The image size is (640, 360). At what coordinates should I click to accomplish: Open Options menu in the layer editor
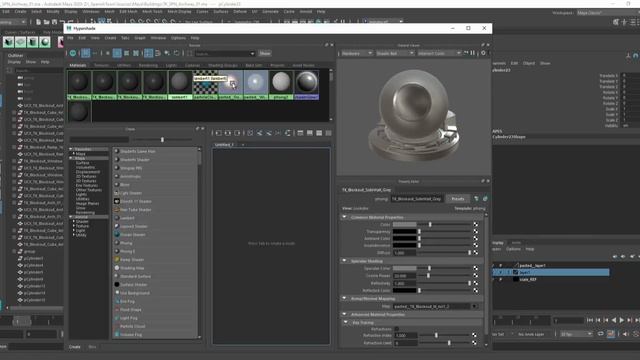coord(513,249)
